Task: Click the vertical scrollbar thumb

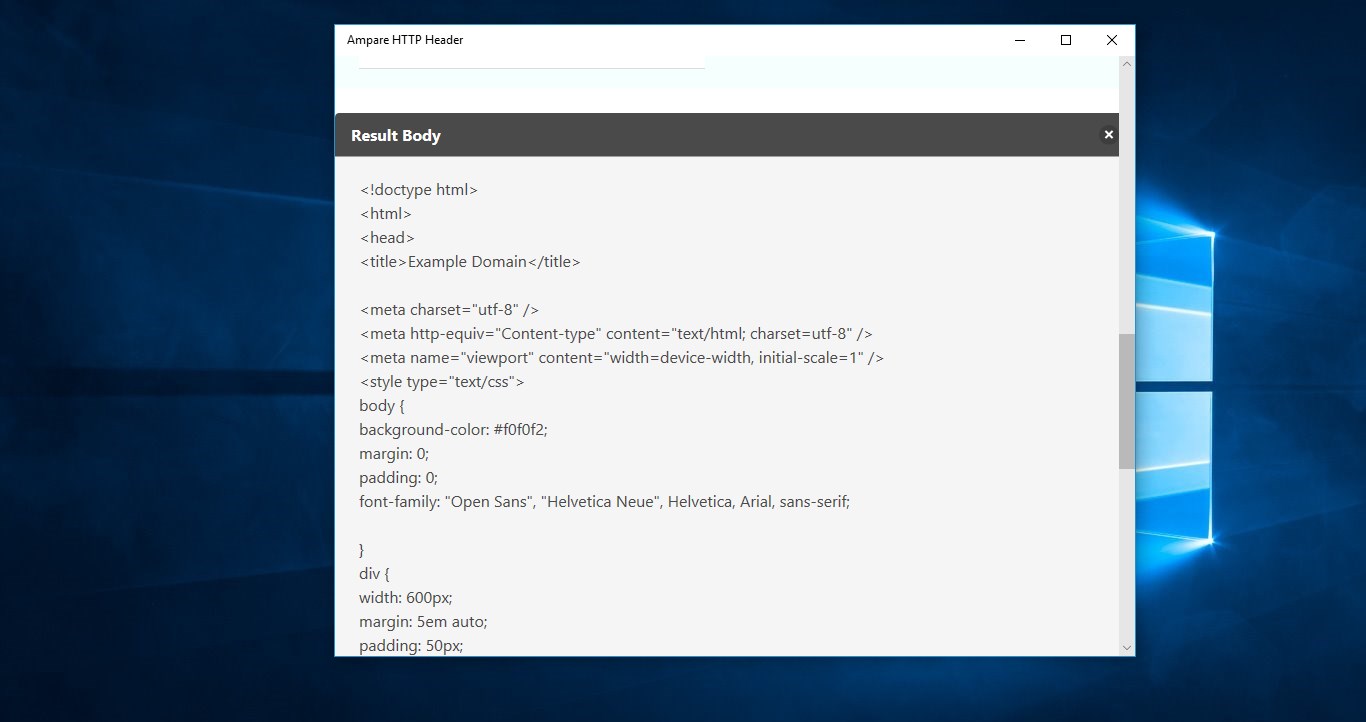Action: (1127, 401)
